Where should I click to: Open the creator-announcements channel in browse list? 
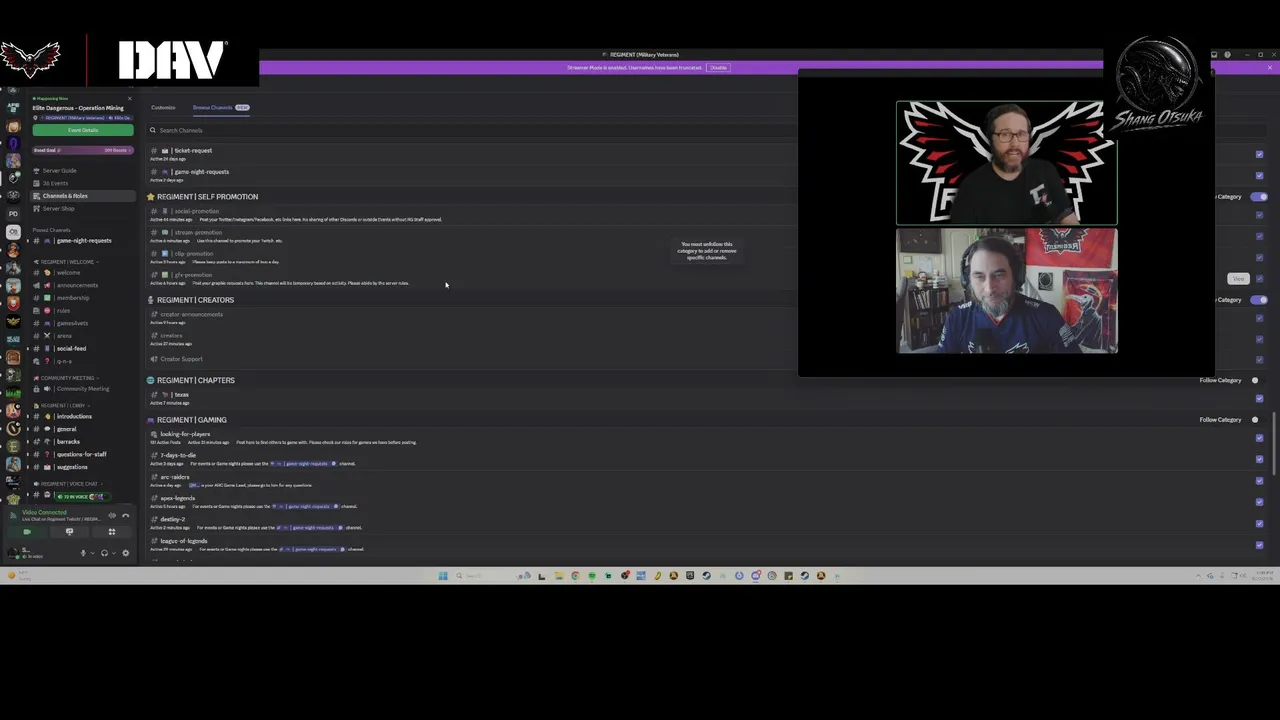tap(191, 315)
